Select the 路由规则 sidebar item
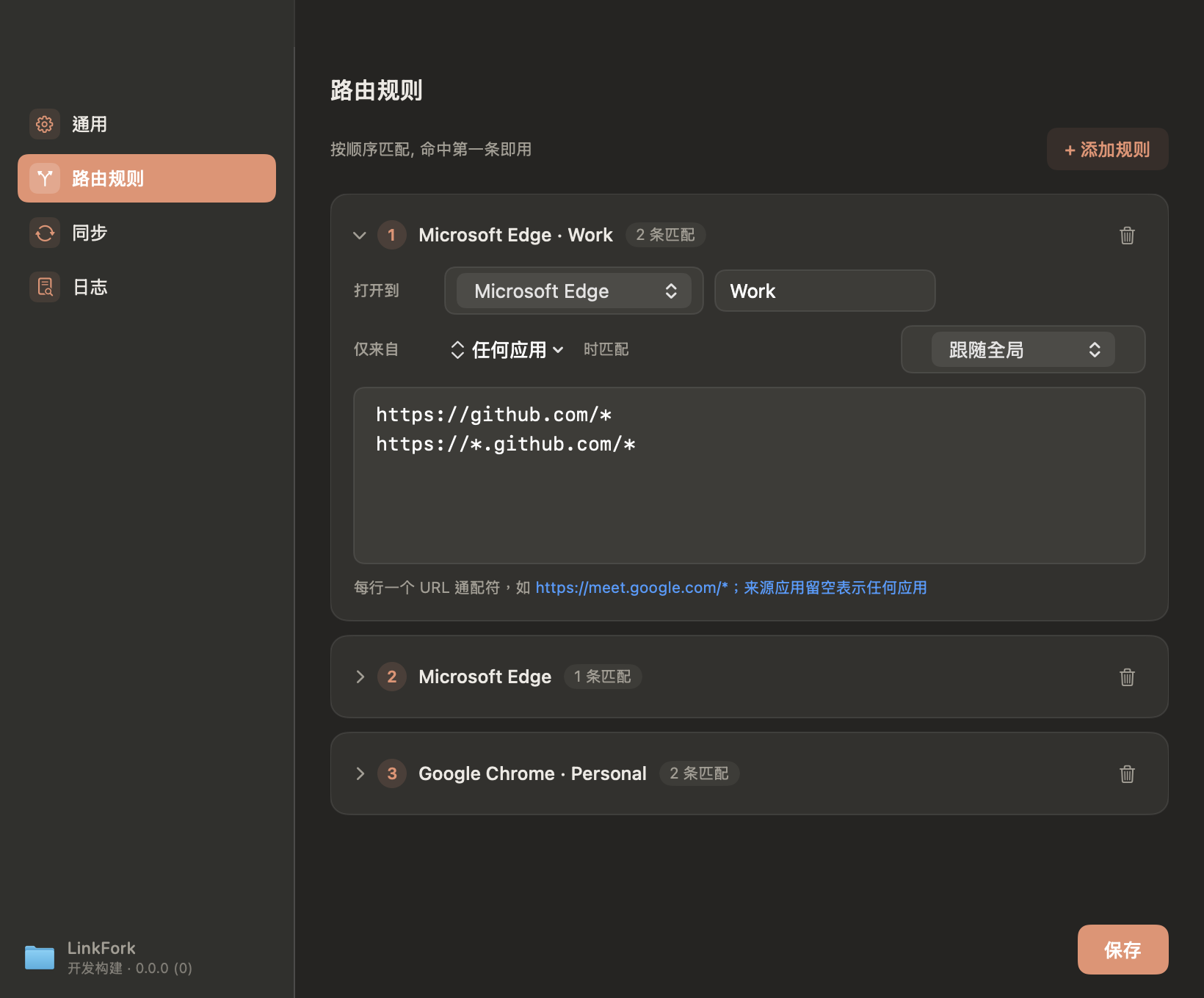Image resolution: width=1204 pixels, height=998 pixels. pos(147,178)
